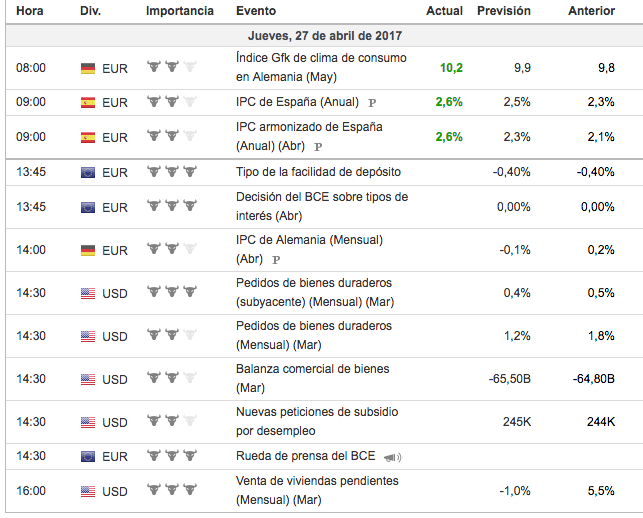Click the Anterior column header
Viewport: 643px width, 518px height.
pyautogui.click(x=591, y=11)
